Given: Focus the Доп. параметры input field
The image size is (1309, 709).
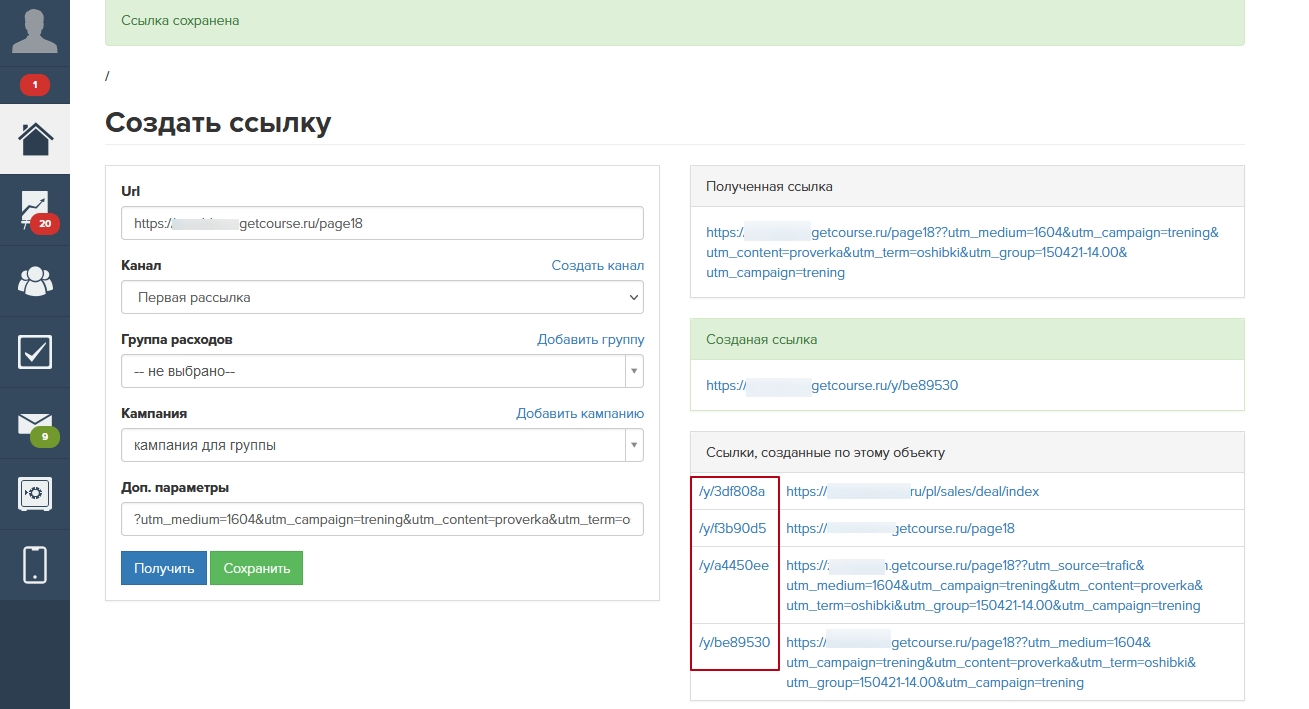Looking at the screenshot, I should [x=382, y=519].
